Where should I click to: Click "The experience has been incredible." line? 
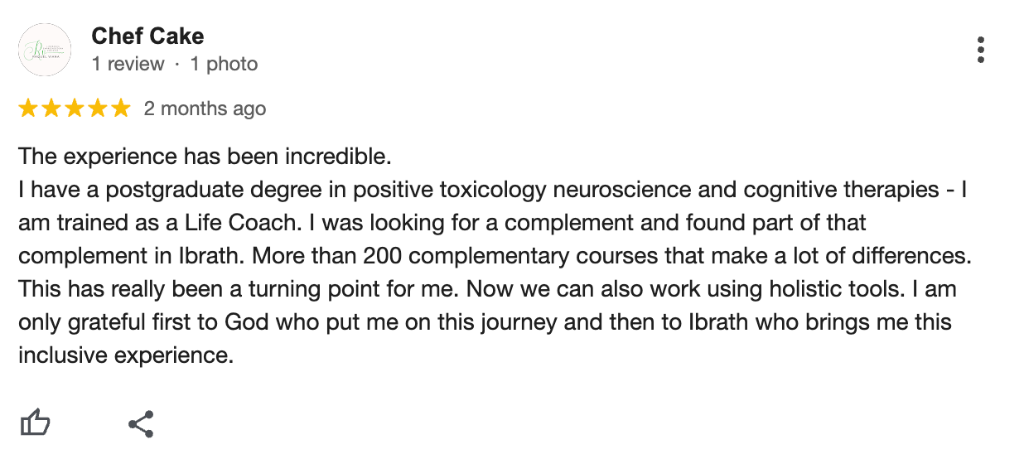tap(204, 157)
